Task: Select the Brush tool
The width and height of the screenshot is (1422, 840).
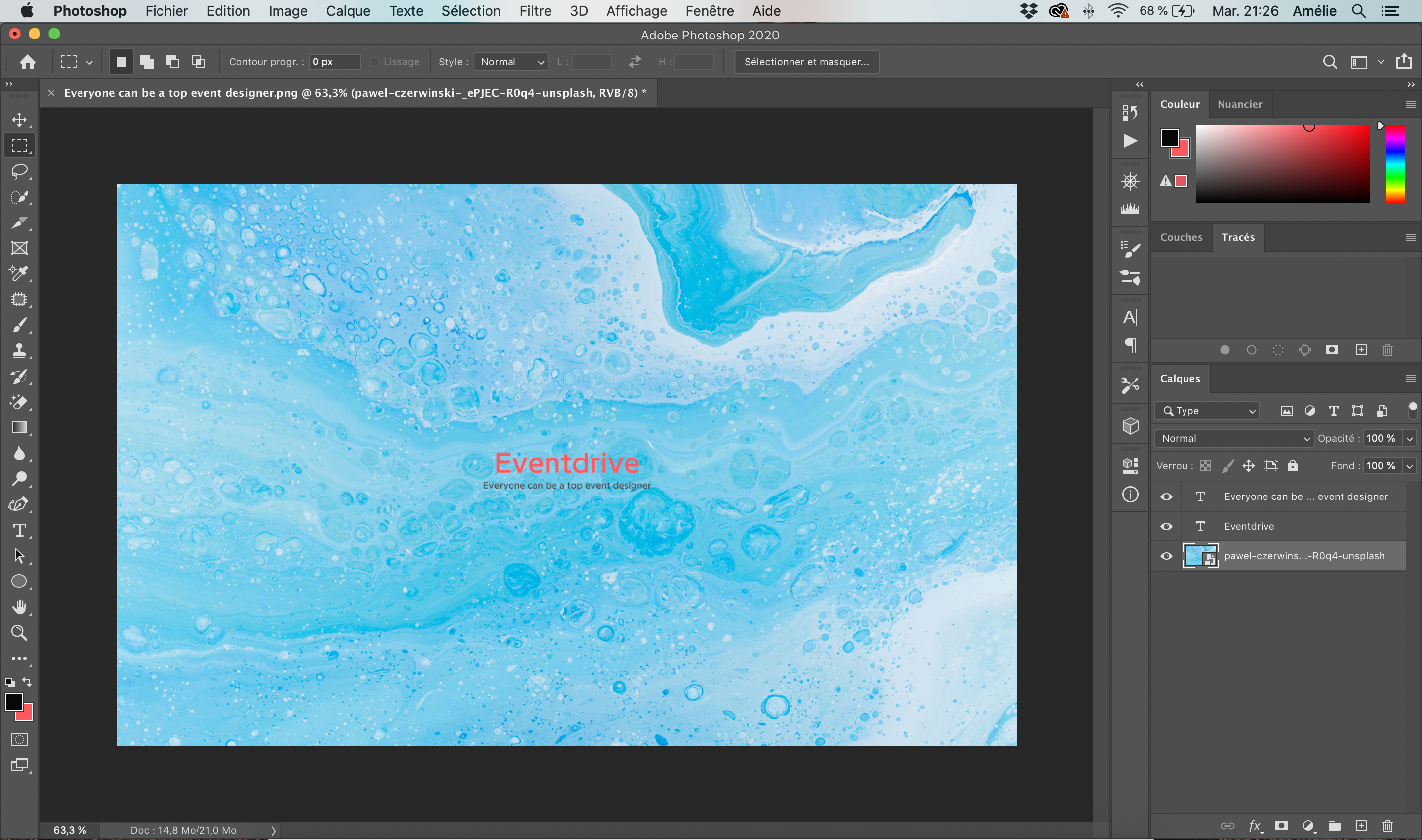Action: pos(19,325)
